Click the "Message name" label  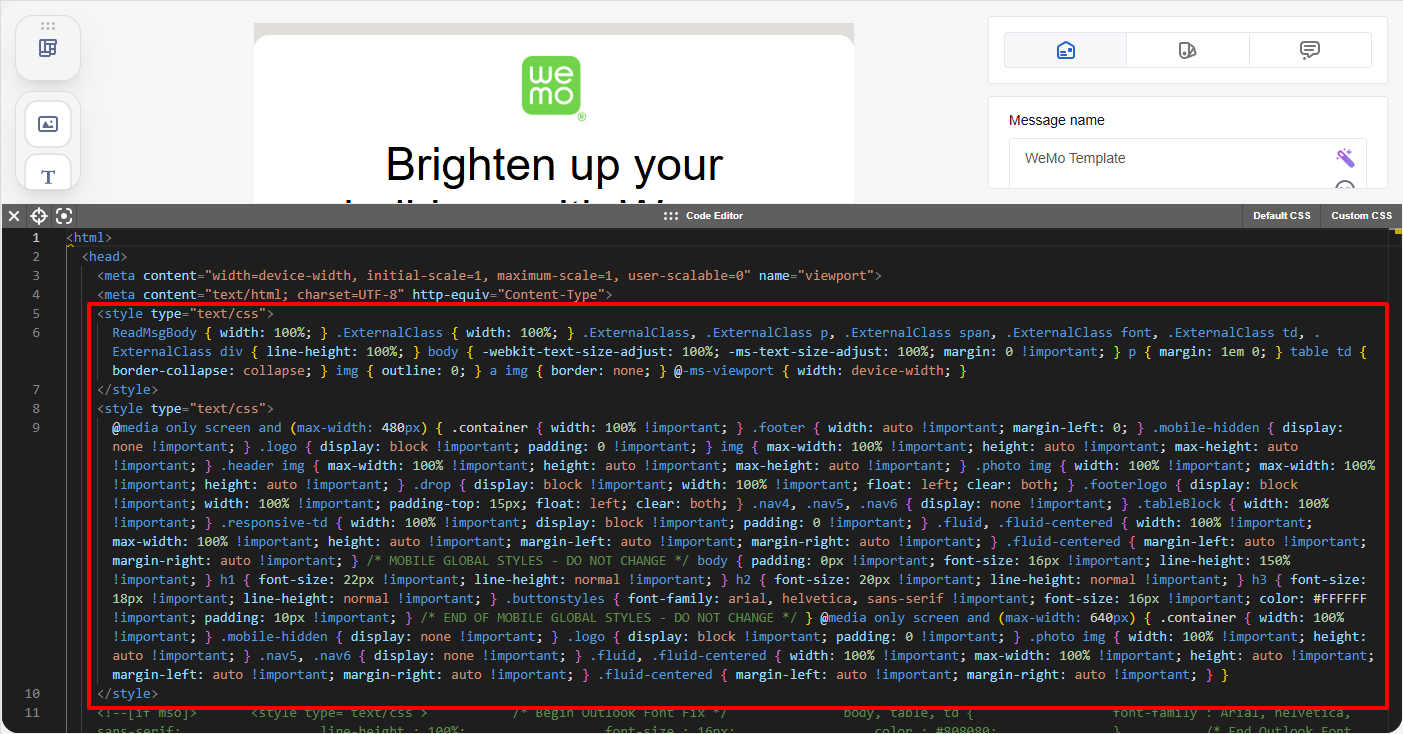click(x=1056, y=120)
